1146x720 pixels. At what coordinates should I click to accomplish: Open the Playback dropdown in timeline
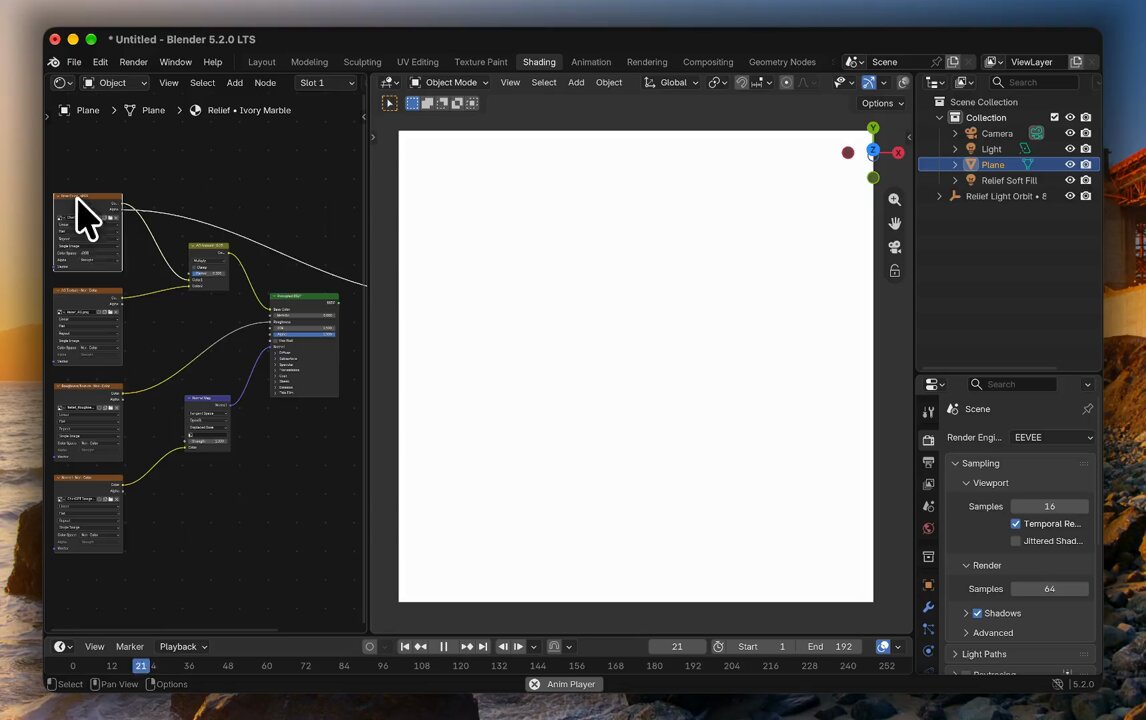click(x=183, y=647)
